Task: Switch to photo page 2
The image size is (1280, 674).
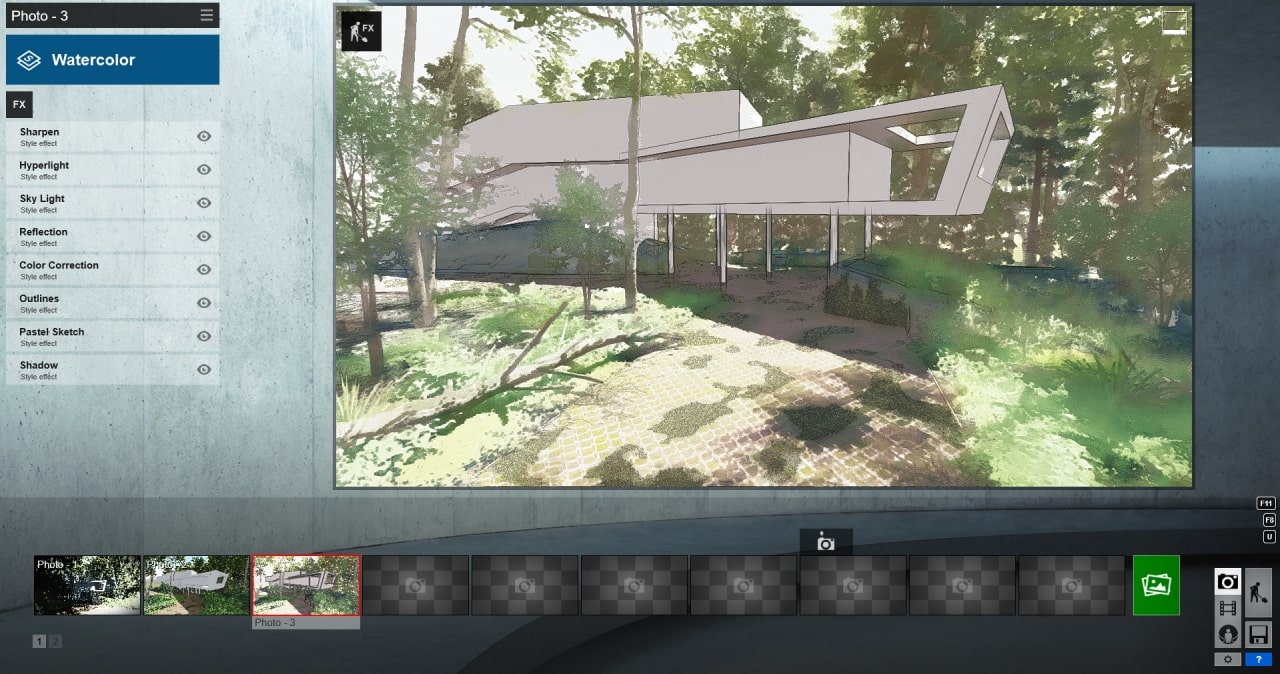Action: point(55,642)
